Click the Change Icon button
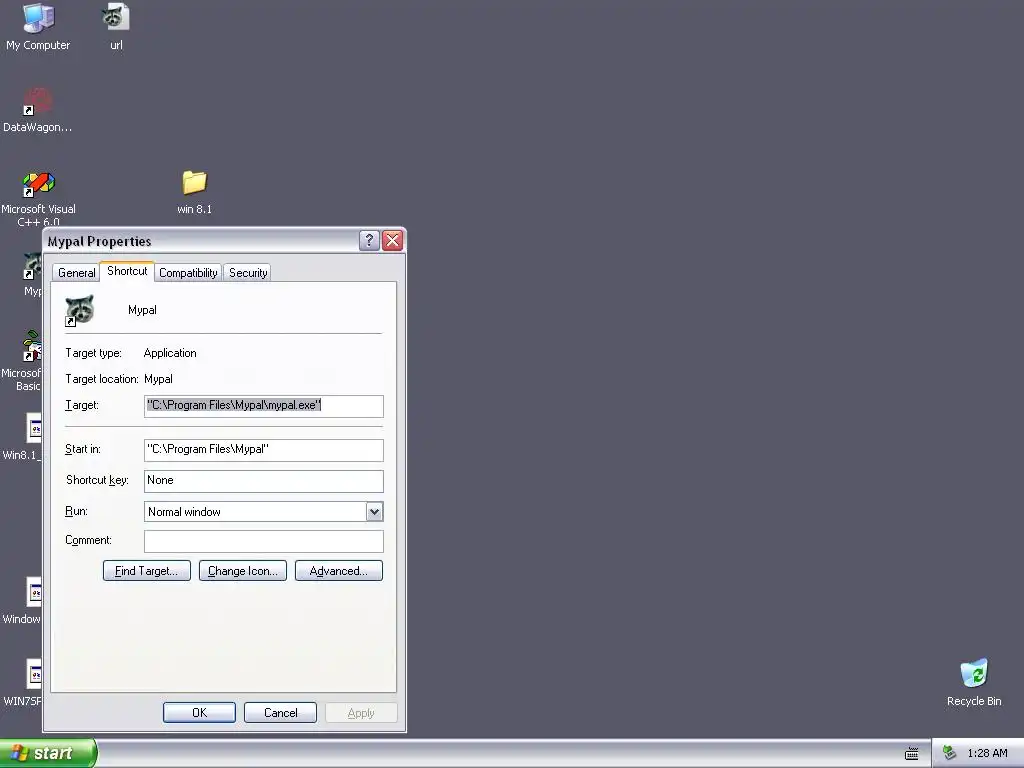Screen dimensions: 1024x768 pyautogui.click(x=243, y=571)
